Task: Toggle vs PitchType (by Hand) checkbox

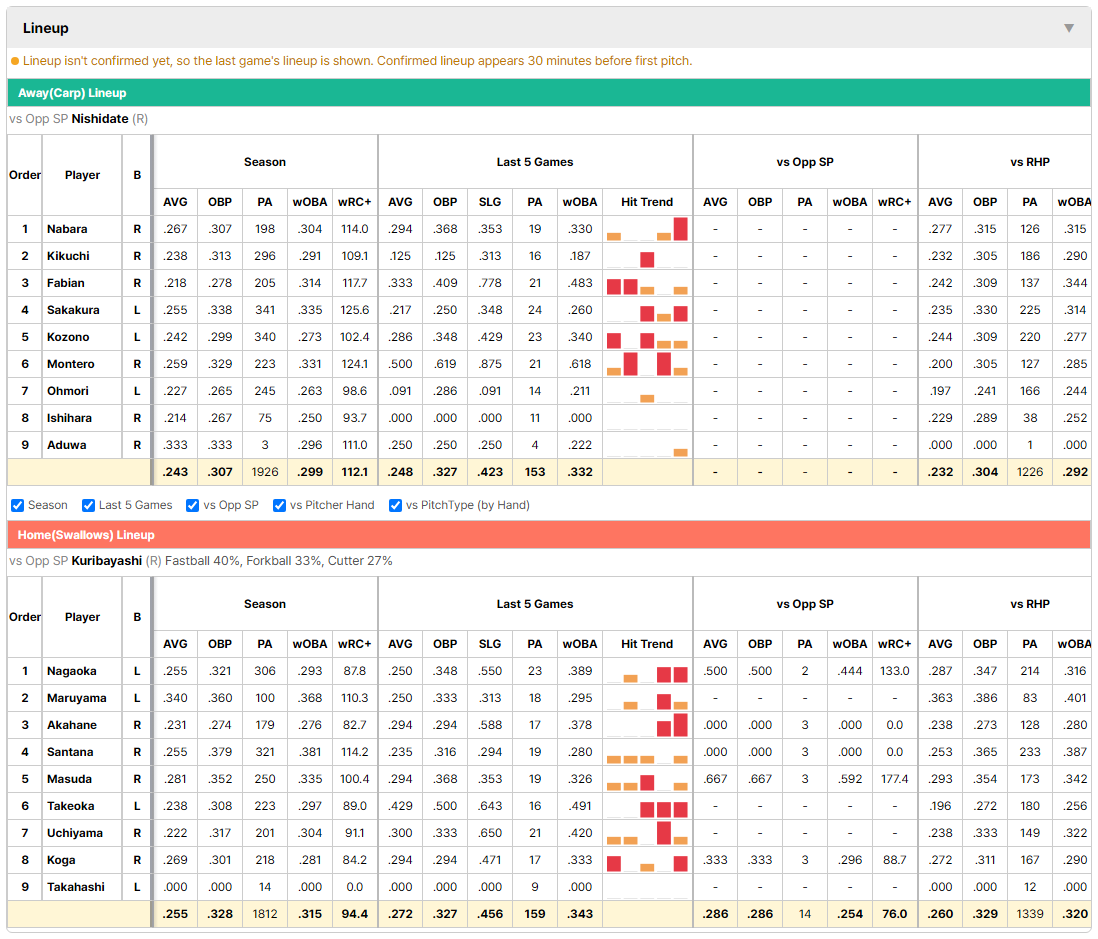Action: [396, 505]
